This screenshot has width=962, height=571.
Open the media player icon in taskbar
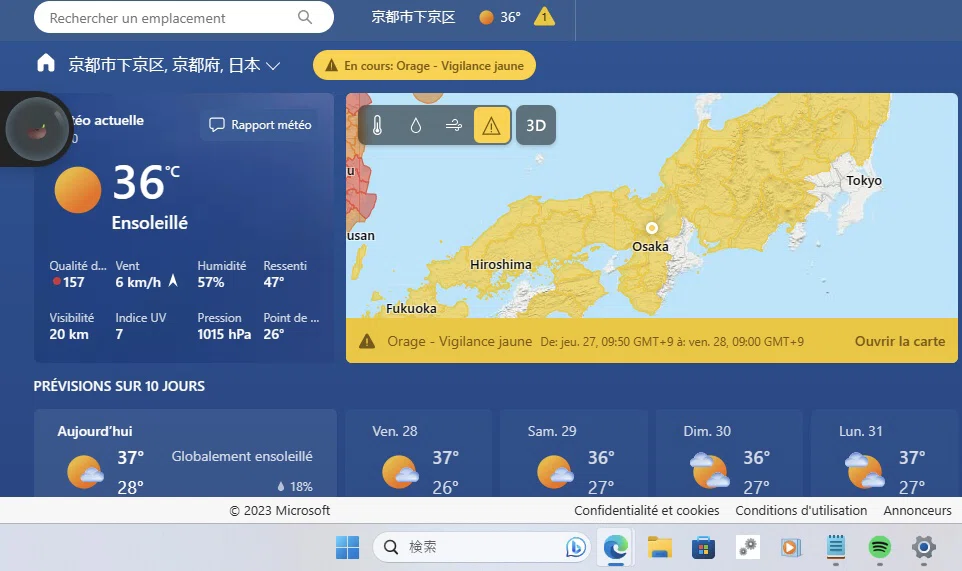pos(791,547)
